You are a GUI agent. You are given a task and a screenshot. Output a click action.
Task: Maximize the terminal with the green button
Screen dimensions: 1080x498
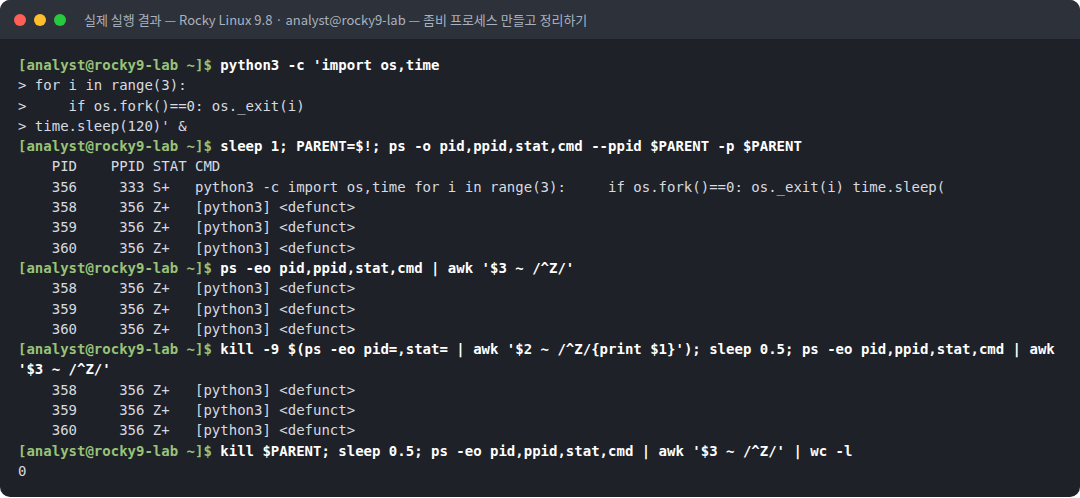pos(60,20)
